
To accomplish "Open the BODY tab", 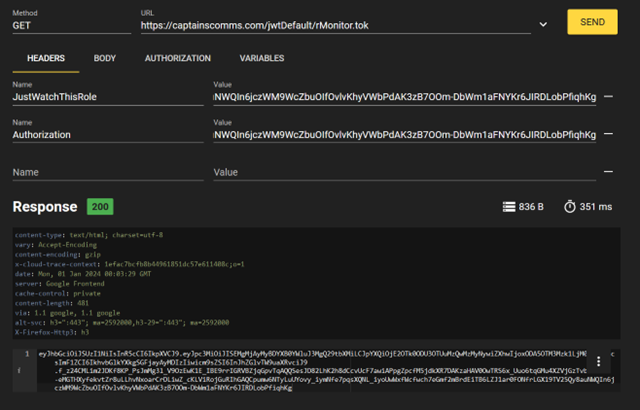I will [x=105, y=59].
